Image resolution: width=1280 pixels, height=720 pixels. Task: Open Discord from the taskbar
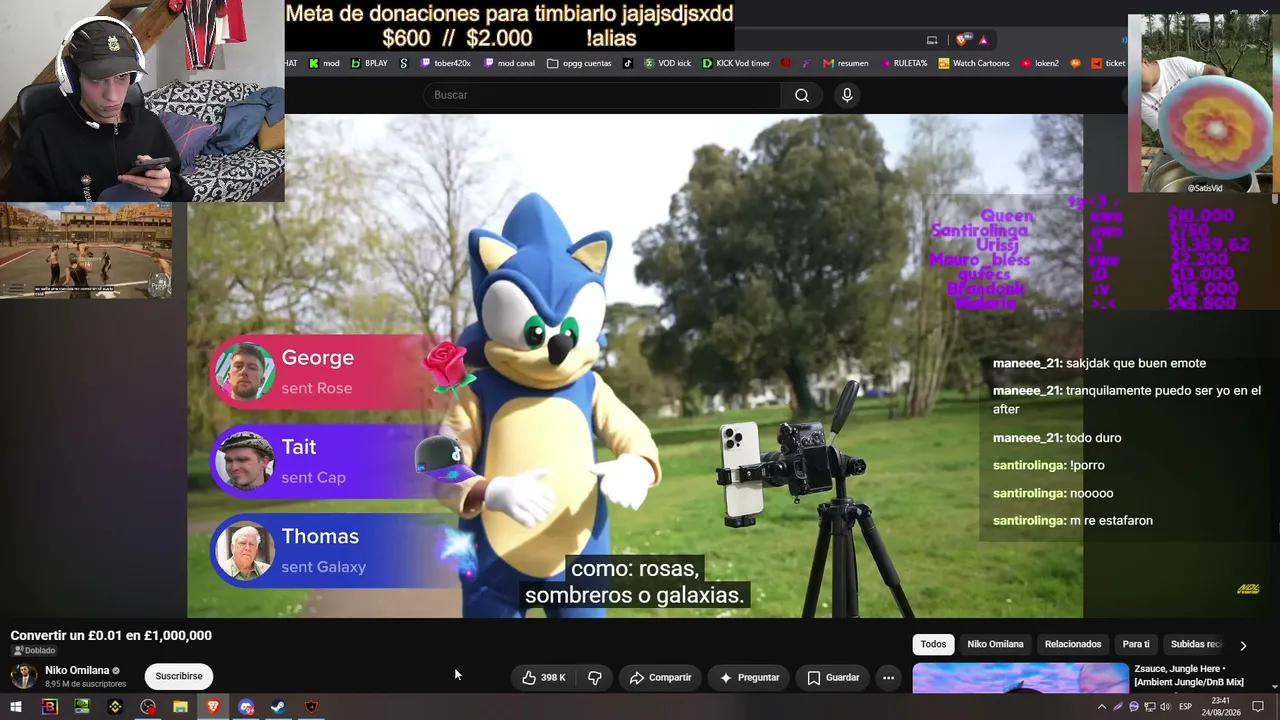coord(246,707)
